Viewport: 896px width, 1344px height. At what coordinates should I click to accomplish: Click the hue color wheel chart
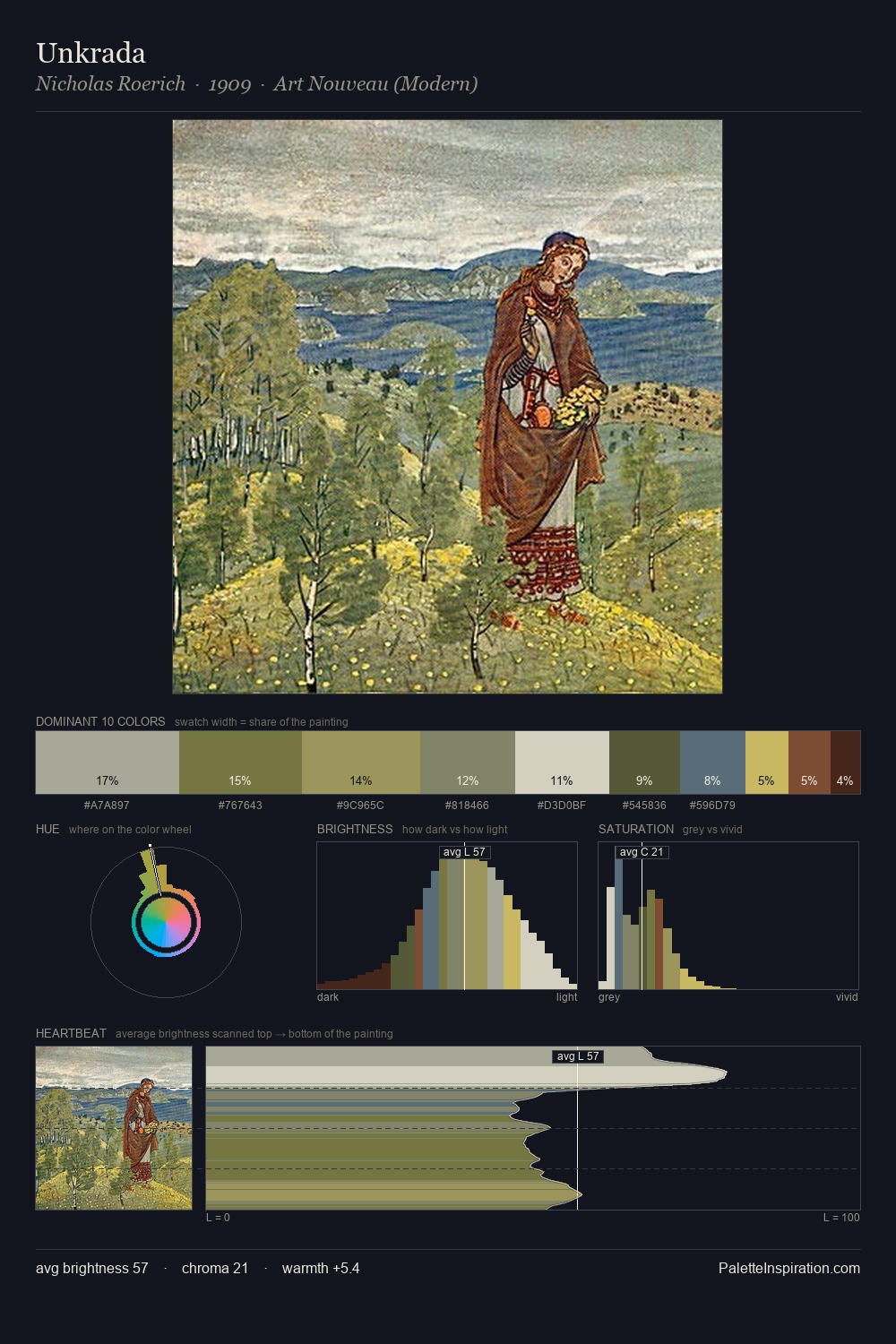tap(166, 921)
